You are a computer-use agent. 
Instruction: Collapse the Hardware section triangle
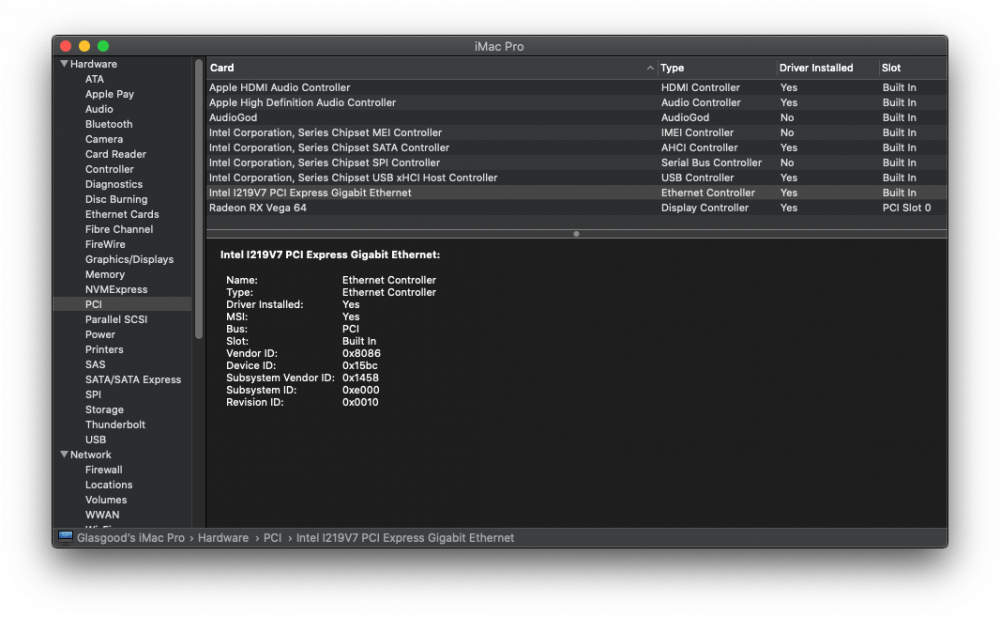[64, 64]
